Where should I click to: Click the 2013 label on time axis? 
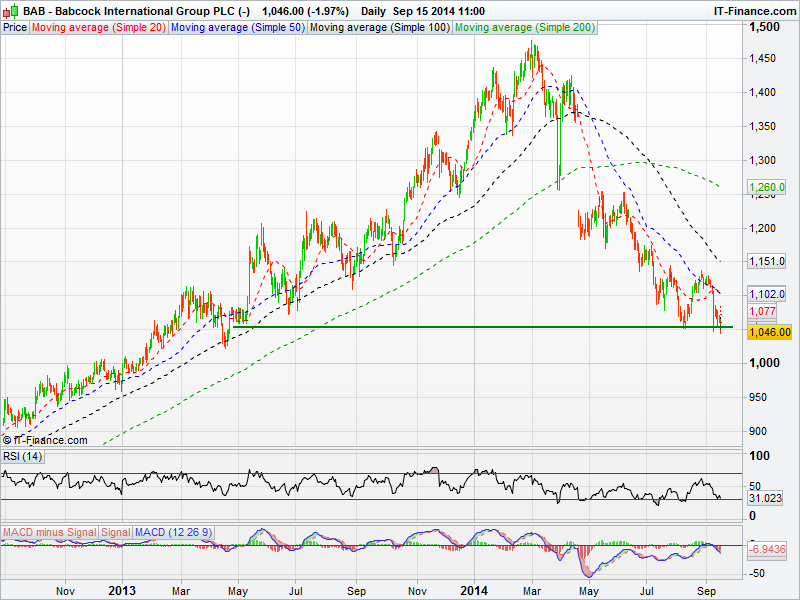(122, 591)
